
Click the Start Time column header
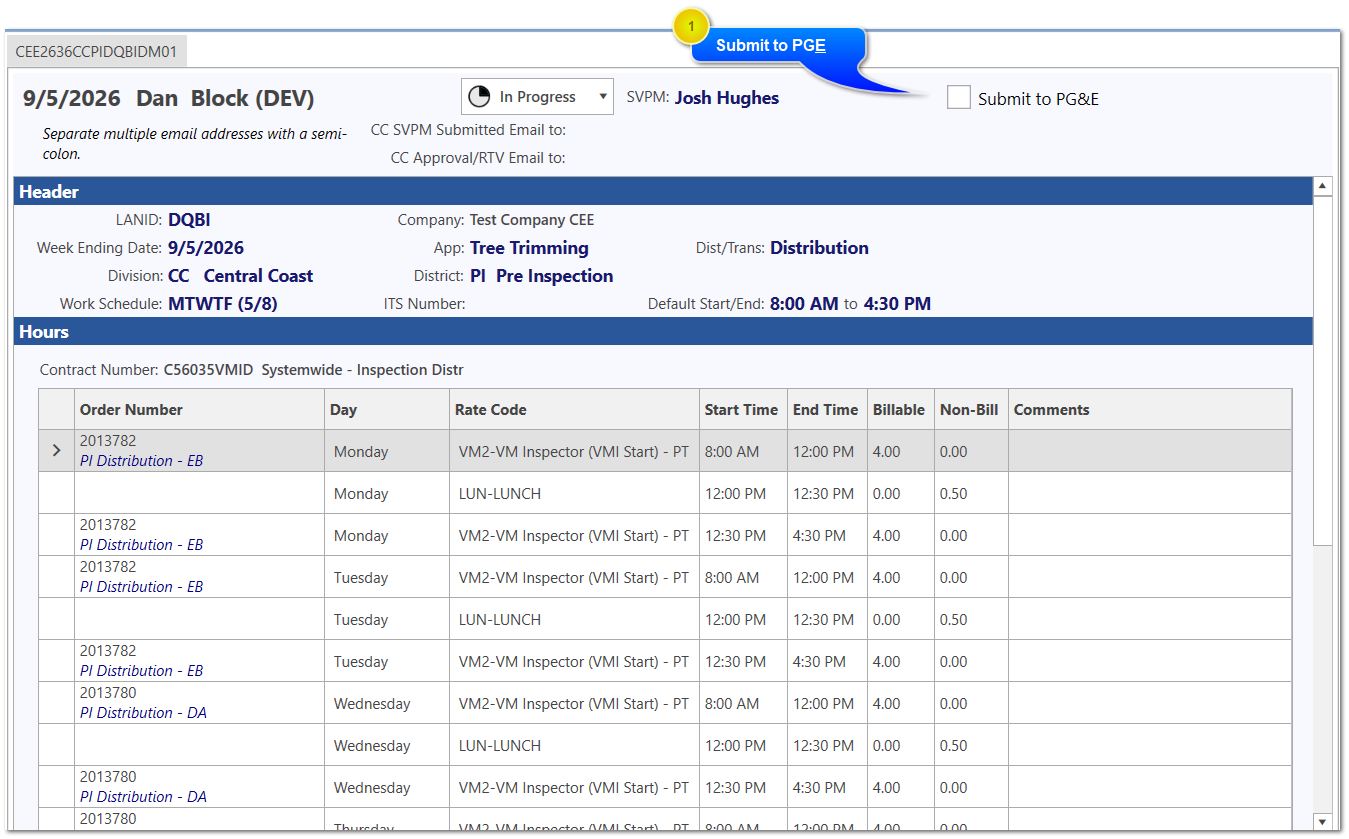coord(744,410)
